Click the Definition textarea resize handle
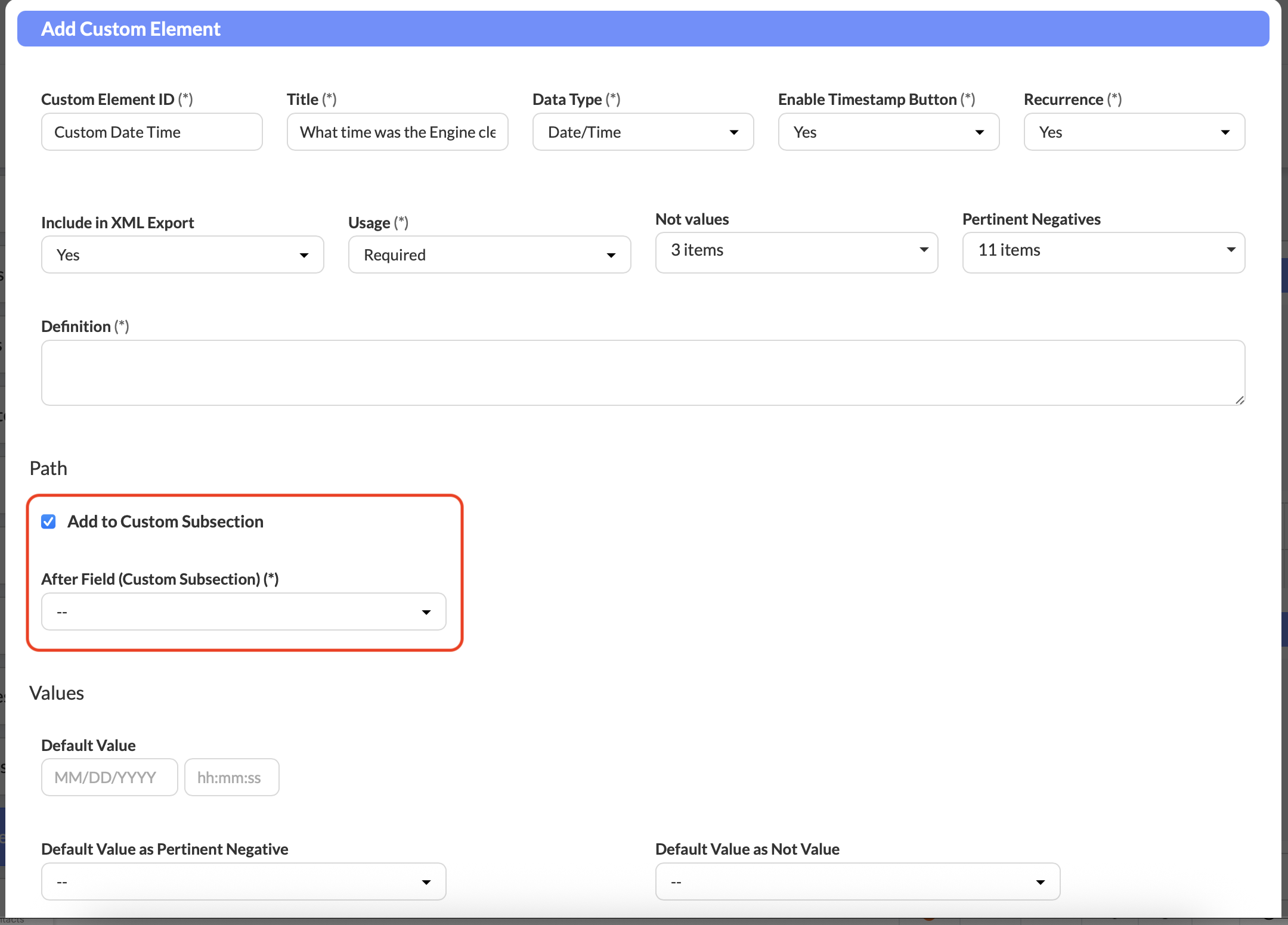 click(x=1240, y=401)
